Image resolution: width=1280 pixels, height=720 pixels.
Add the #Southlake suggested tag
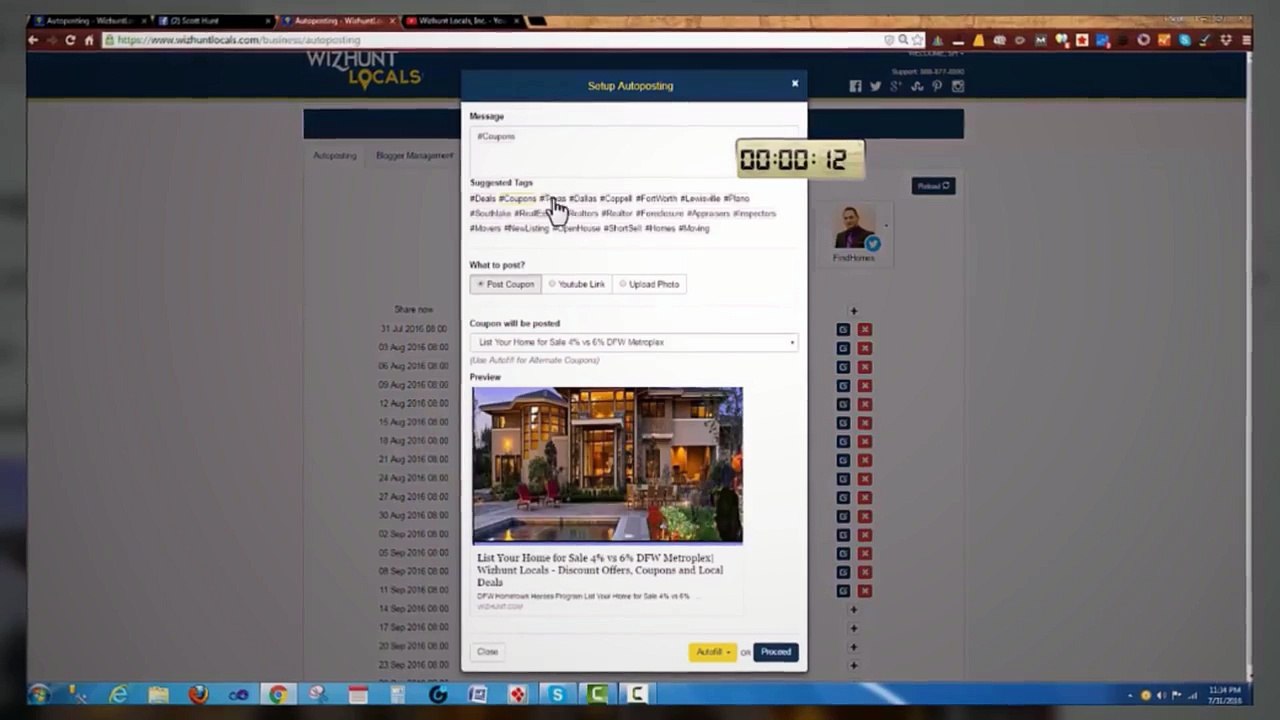coord(490,213)
